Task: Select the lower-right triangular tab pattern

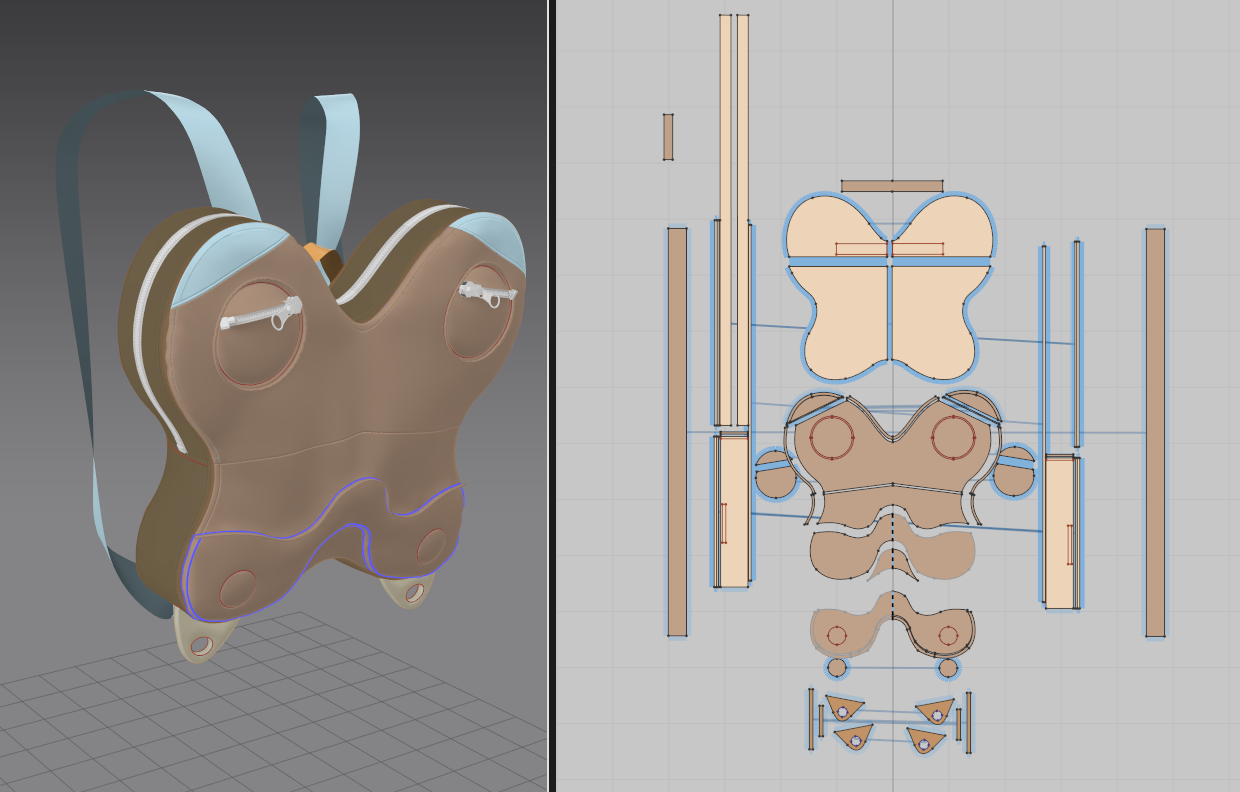Action: pyautogui.click(x=926, y=740)
